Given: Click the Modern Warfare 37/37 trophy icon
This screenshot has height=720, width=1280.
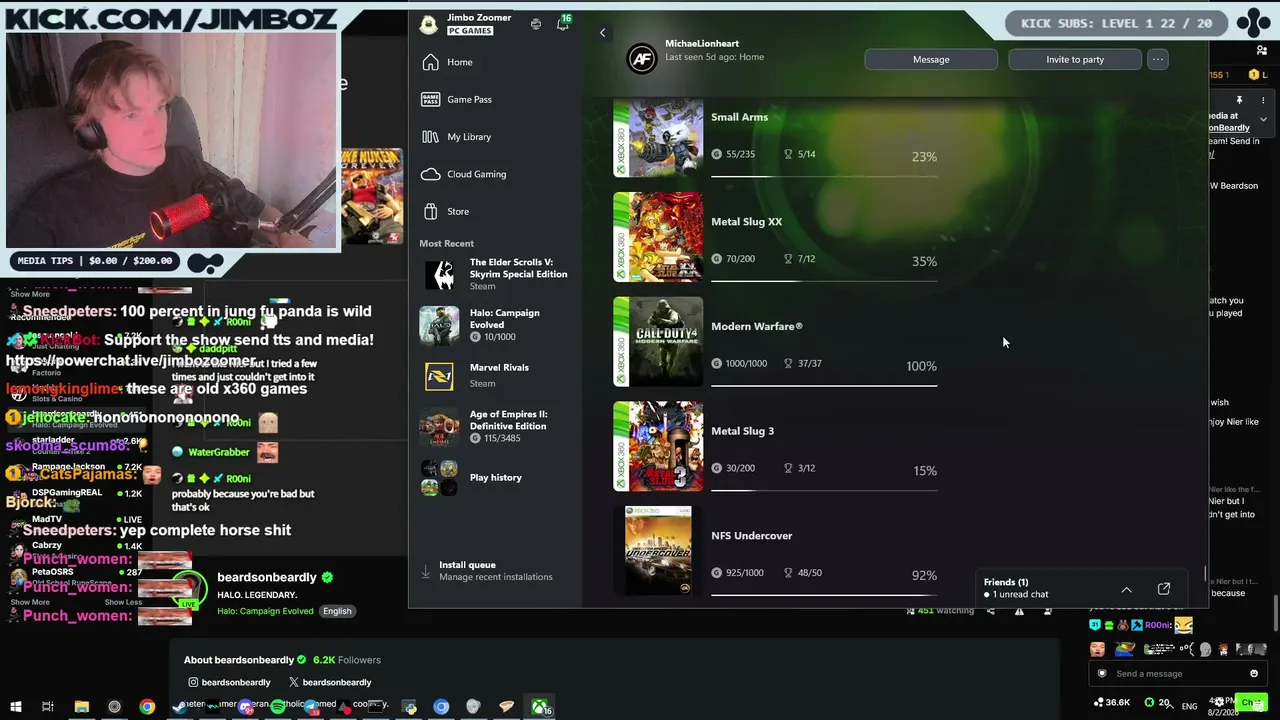Looking at the screenshot, I should pos(788,364).
